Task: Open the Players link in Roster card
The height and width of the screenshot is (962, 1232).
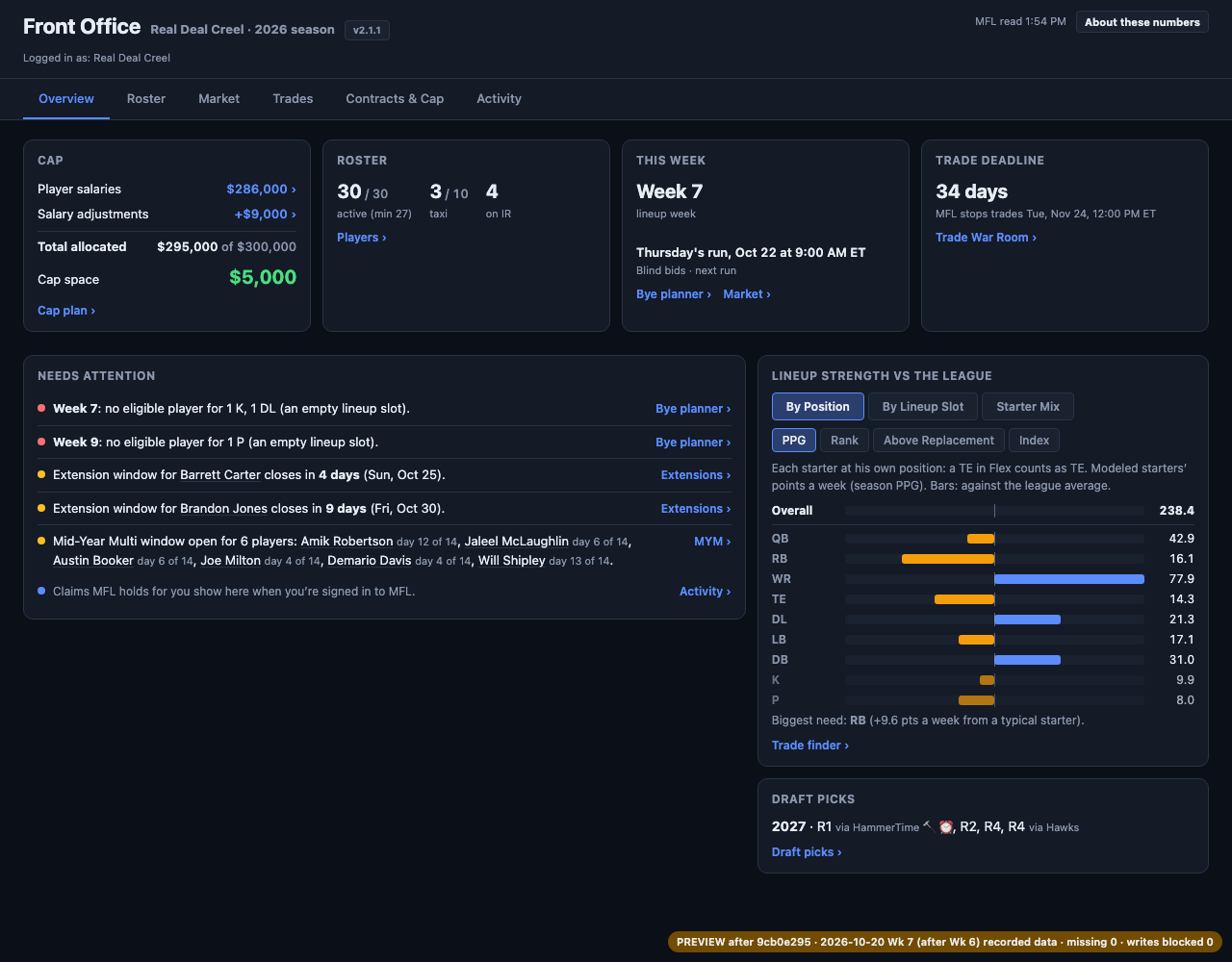Action: tap(362, 238)
